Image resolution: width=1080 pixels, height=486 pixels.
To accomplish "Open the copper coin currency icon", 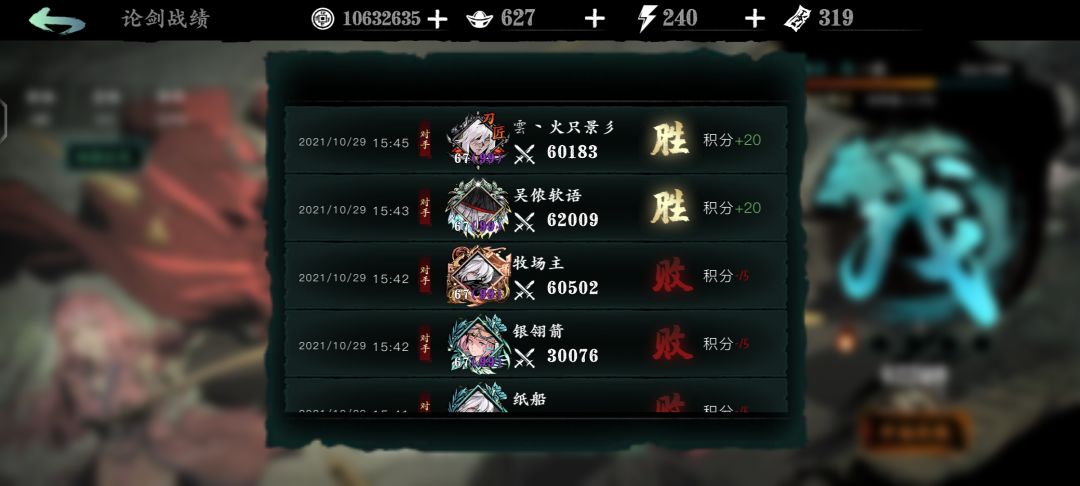I will (x=322, y=19).
